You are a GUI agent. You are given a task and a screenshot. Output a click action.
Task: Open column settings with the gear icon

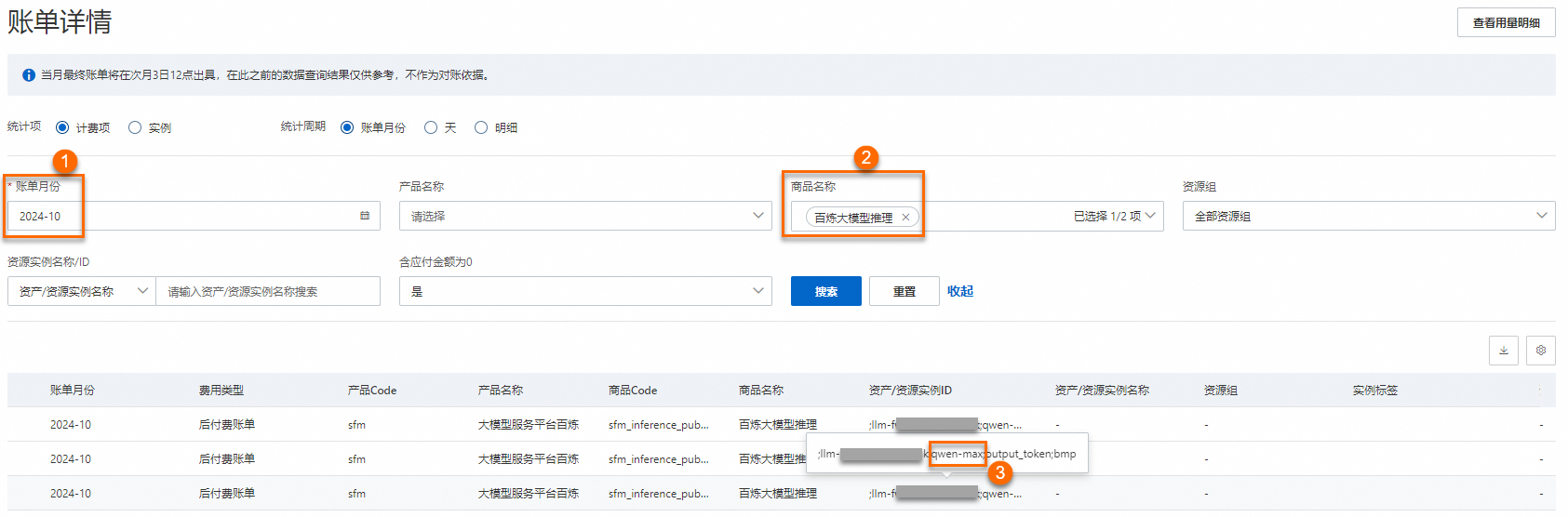(x=1541, y=351)
